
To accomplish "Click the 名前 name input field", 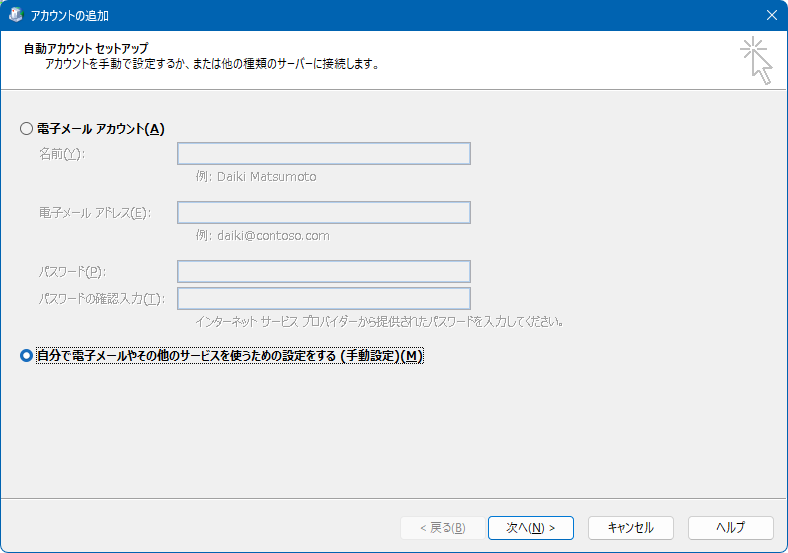I will pyautogui.click(x=323, y=154).
